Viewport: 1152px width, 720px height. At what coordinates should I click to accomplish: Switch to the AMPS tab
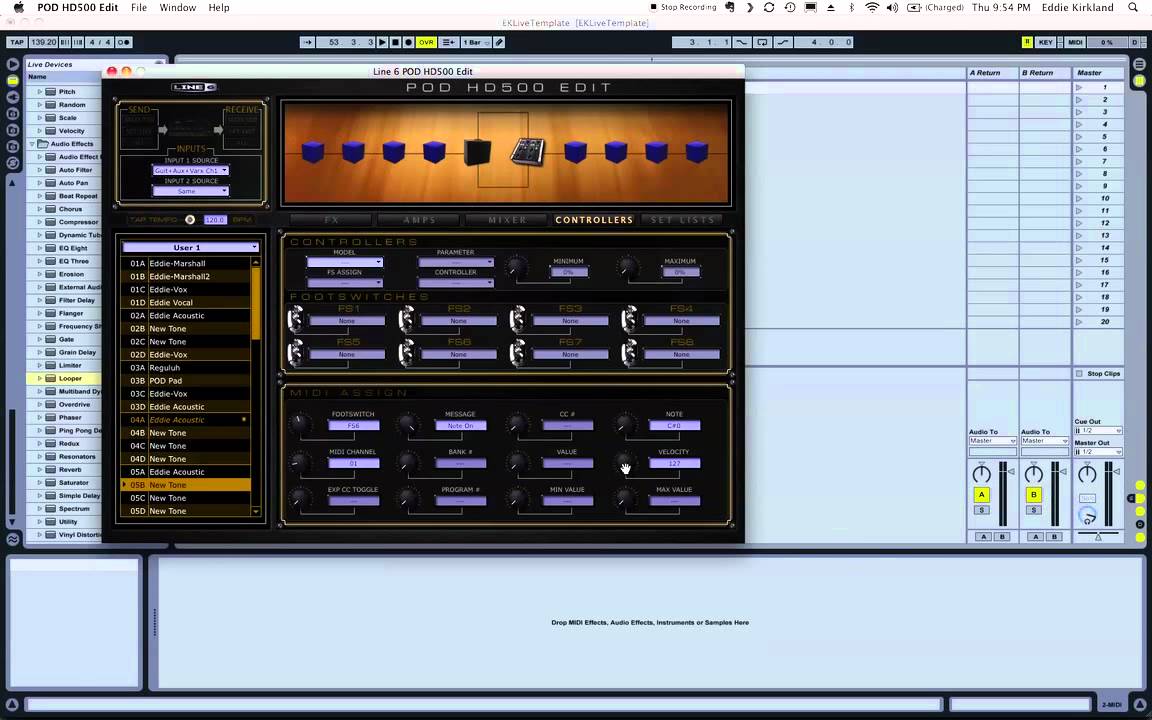[x=420, y=220]
